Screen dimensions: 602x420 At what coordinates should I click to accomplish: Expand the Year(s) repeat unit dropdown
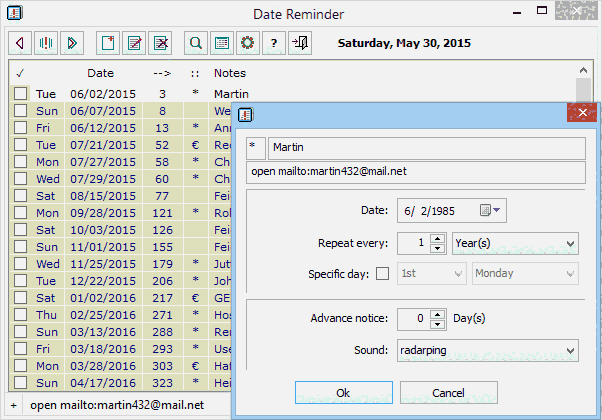tap(569, 243)
